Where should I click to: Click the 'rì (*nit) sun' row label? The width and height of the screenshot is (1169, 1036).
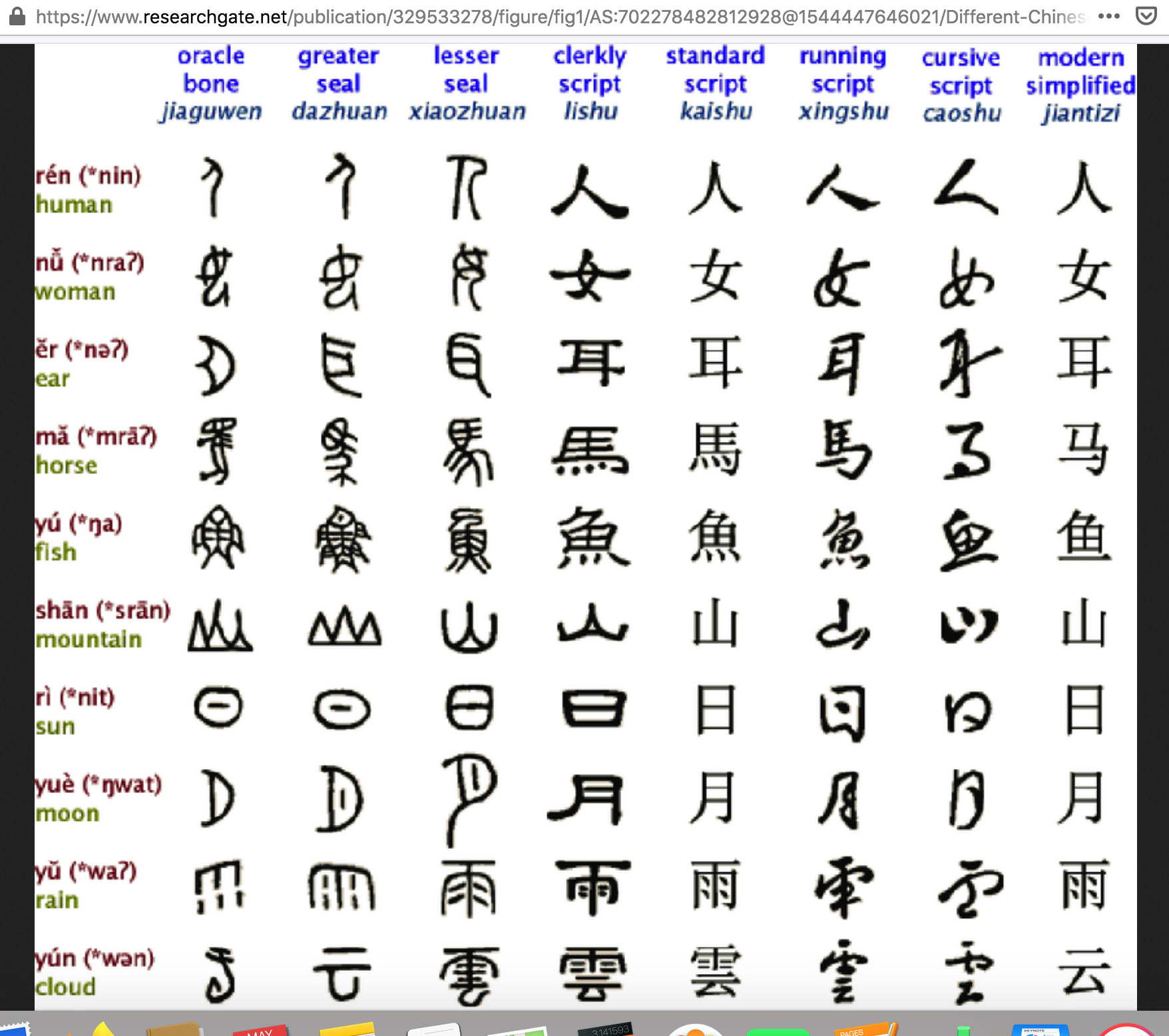tap(75, 712)
